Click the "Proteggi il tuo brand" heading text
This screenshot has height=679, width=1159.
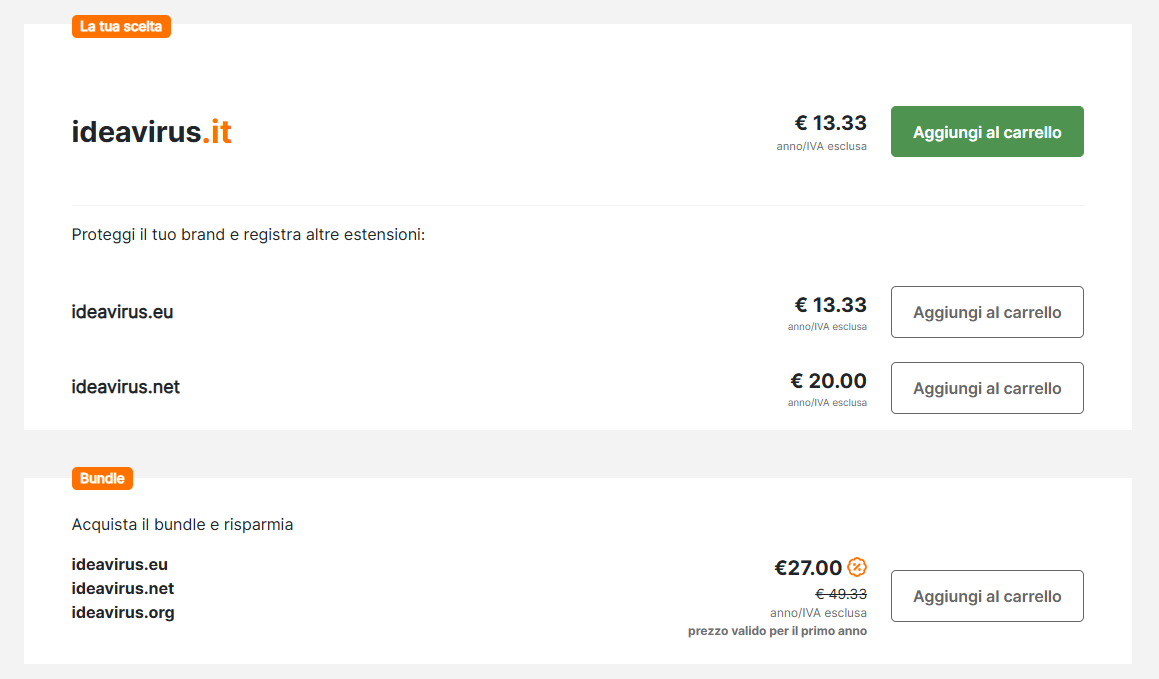248,235
